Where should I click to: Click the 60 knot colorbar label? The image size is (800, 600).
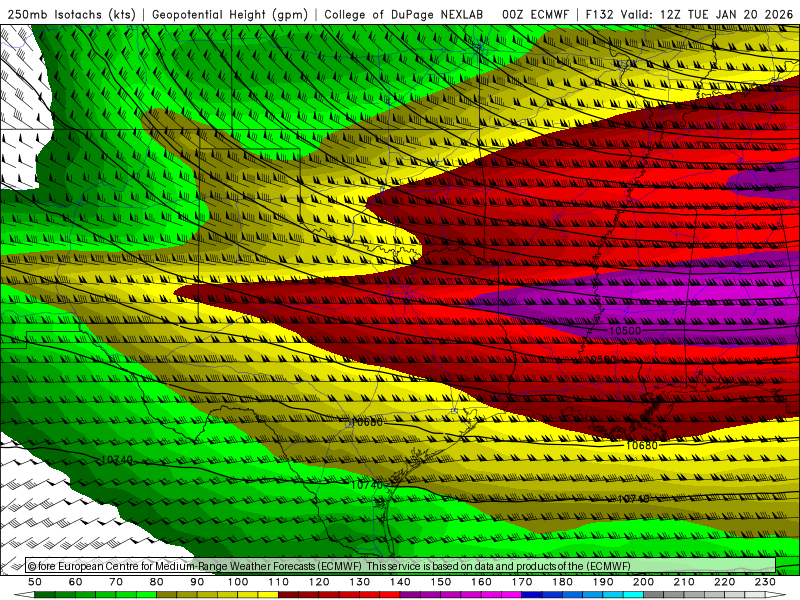coord(76,582)
